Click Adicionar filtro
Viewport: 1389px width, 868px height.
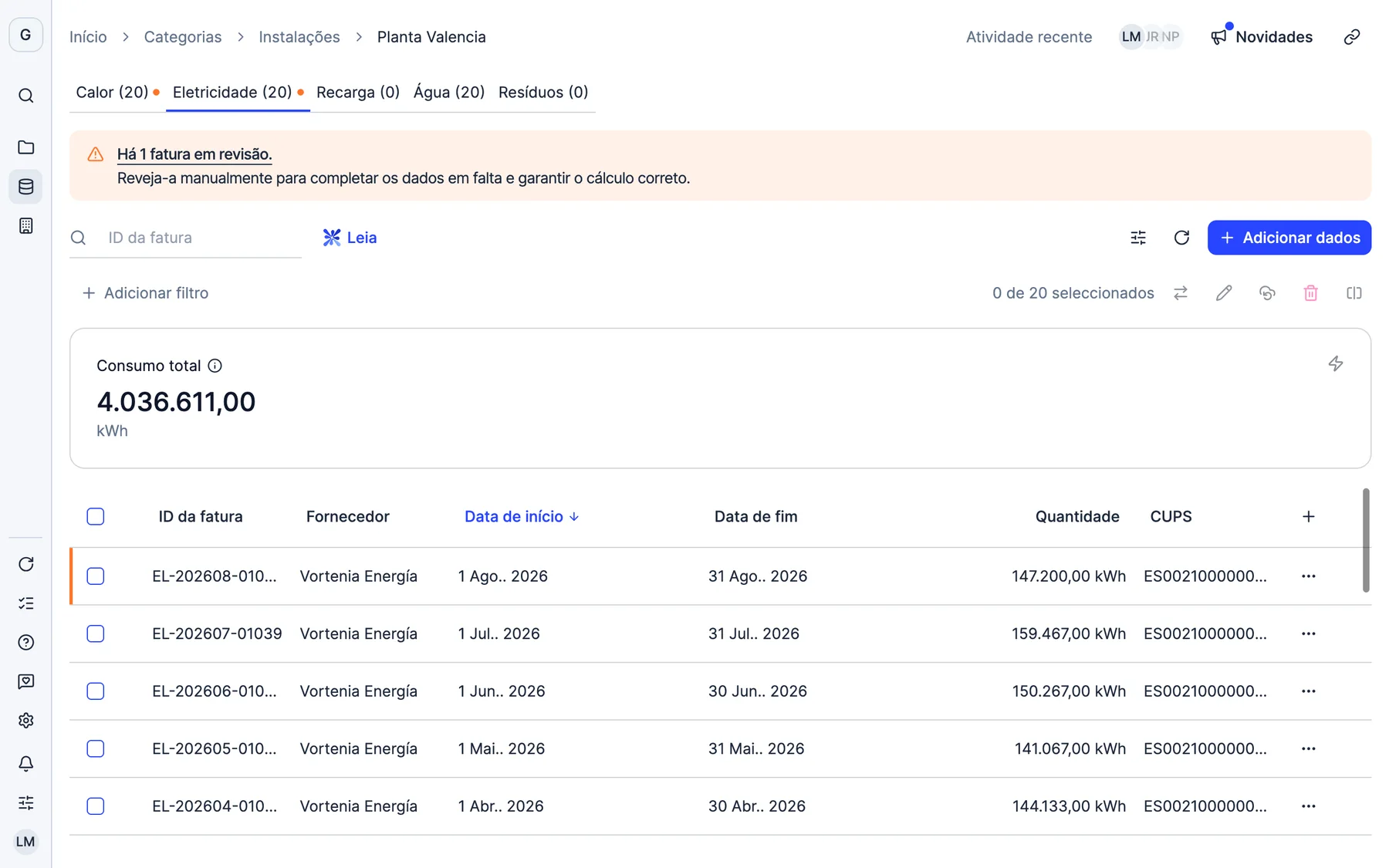(145, 293)
